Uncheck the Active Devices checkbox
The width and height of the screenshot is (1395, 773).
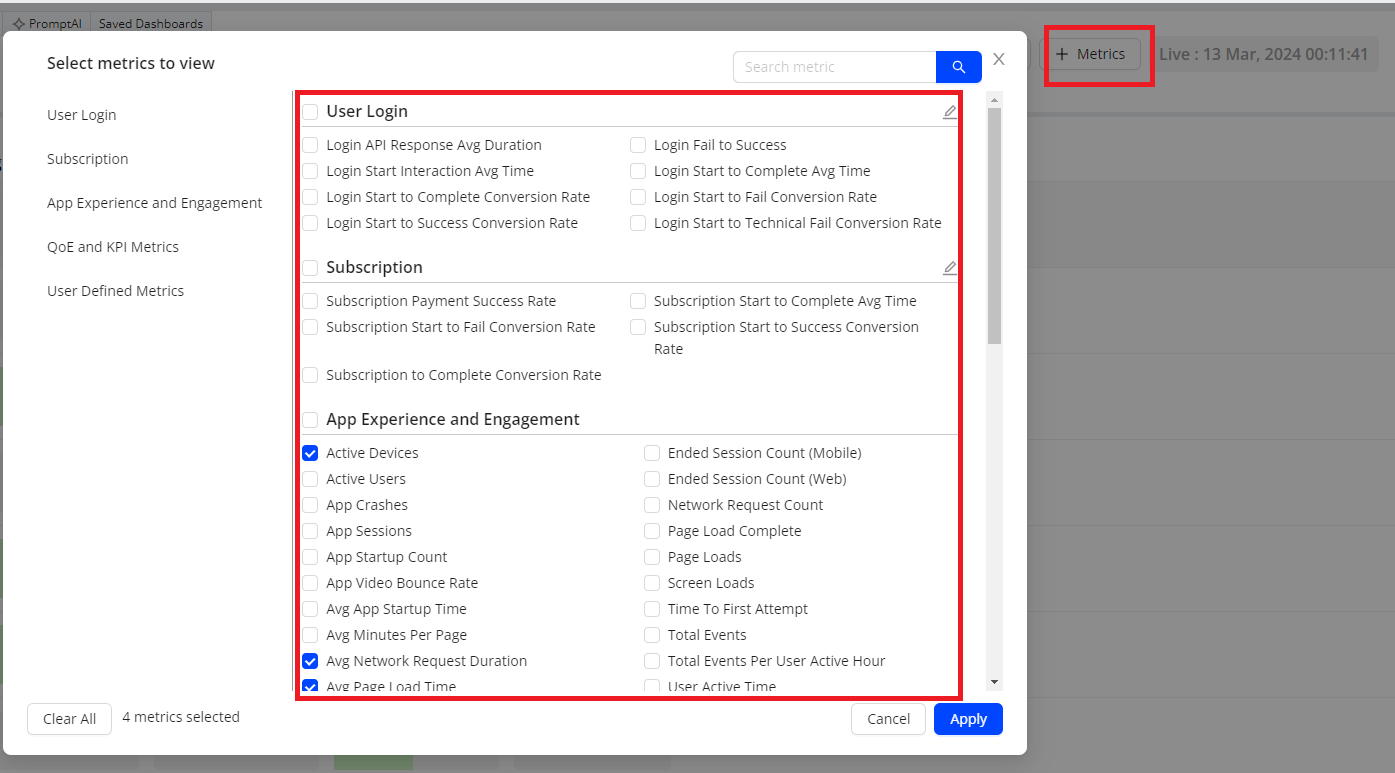click(310, 453)
